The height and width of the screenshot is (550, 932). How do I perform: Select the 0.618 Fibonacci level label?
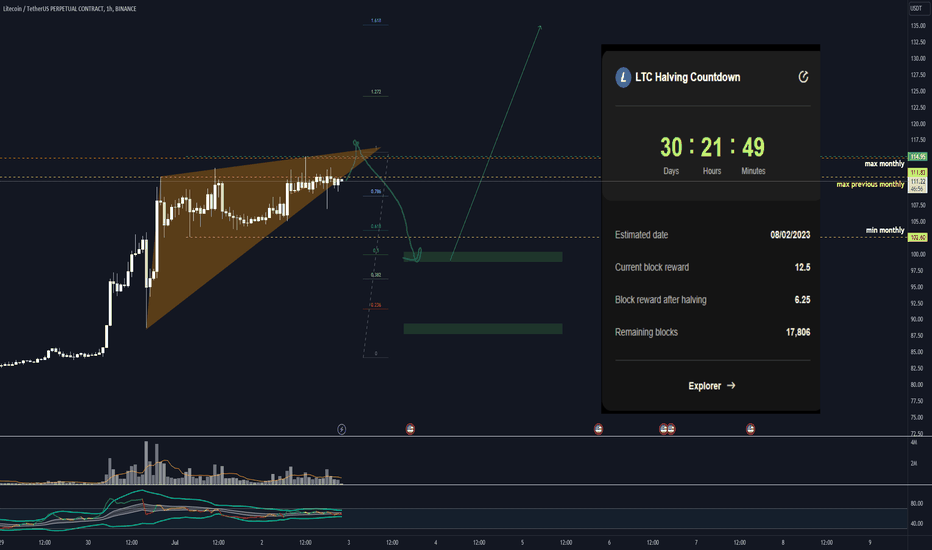[376, 226]
